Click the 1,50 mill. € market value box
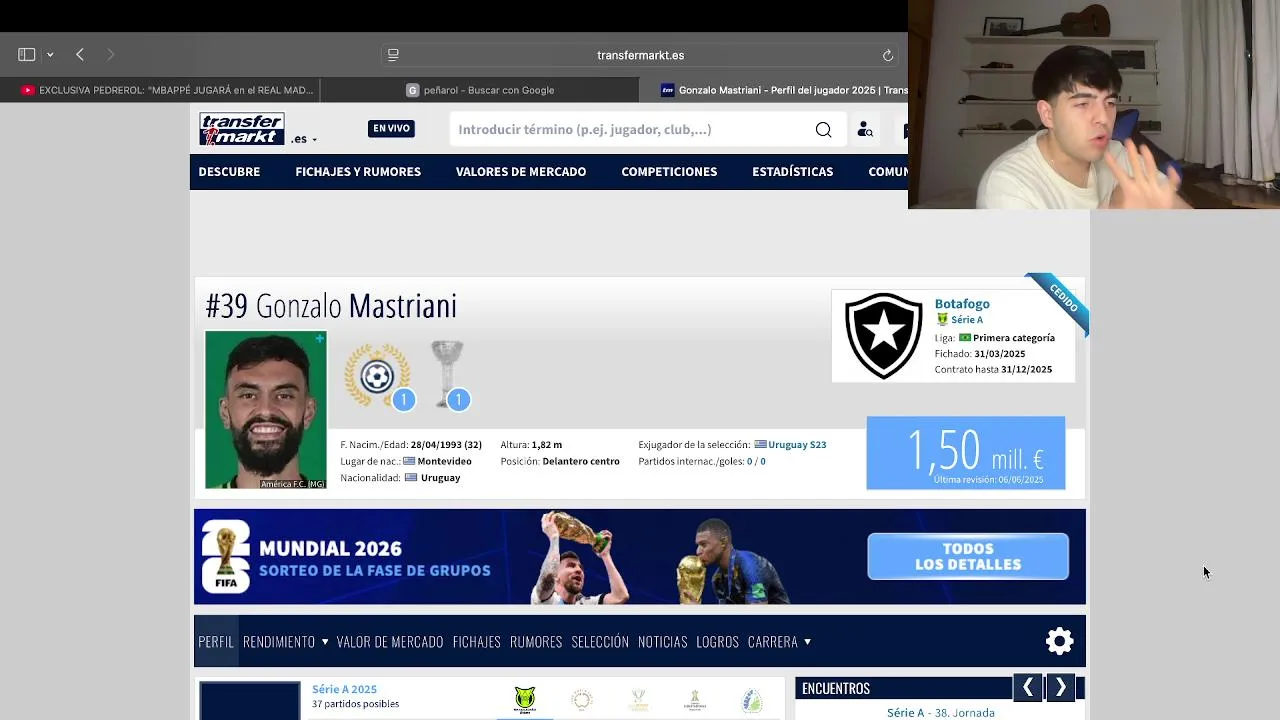The image size is (1280, 720). (966, 453)
